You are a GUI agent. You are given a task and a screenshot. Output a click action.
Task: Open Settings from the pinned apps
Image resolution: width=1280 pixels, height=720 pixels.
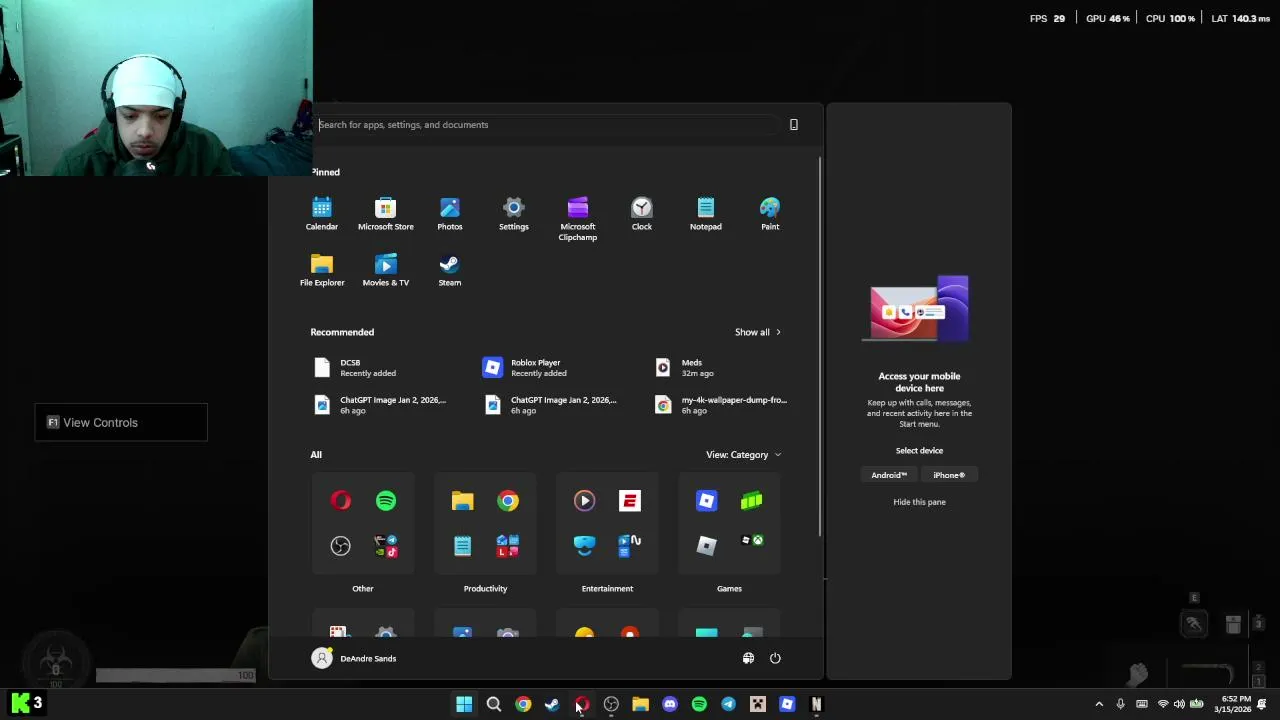(x=513, y=213)
